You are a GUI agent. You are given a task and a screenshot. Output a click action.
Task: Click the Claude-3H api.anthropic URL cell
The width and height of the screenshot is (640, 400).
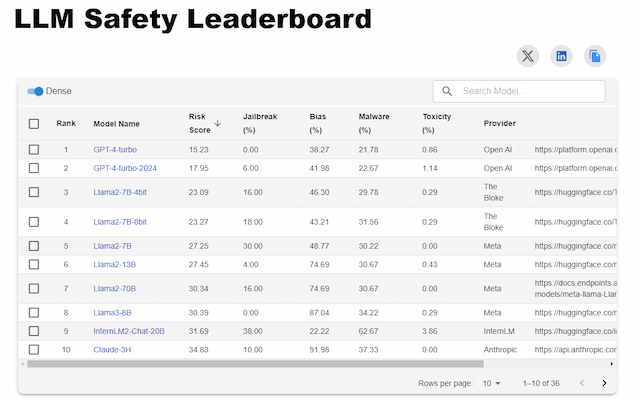tap(576, 350)
